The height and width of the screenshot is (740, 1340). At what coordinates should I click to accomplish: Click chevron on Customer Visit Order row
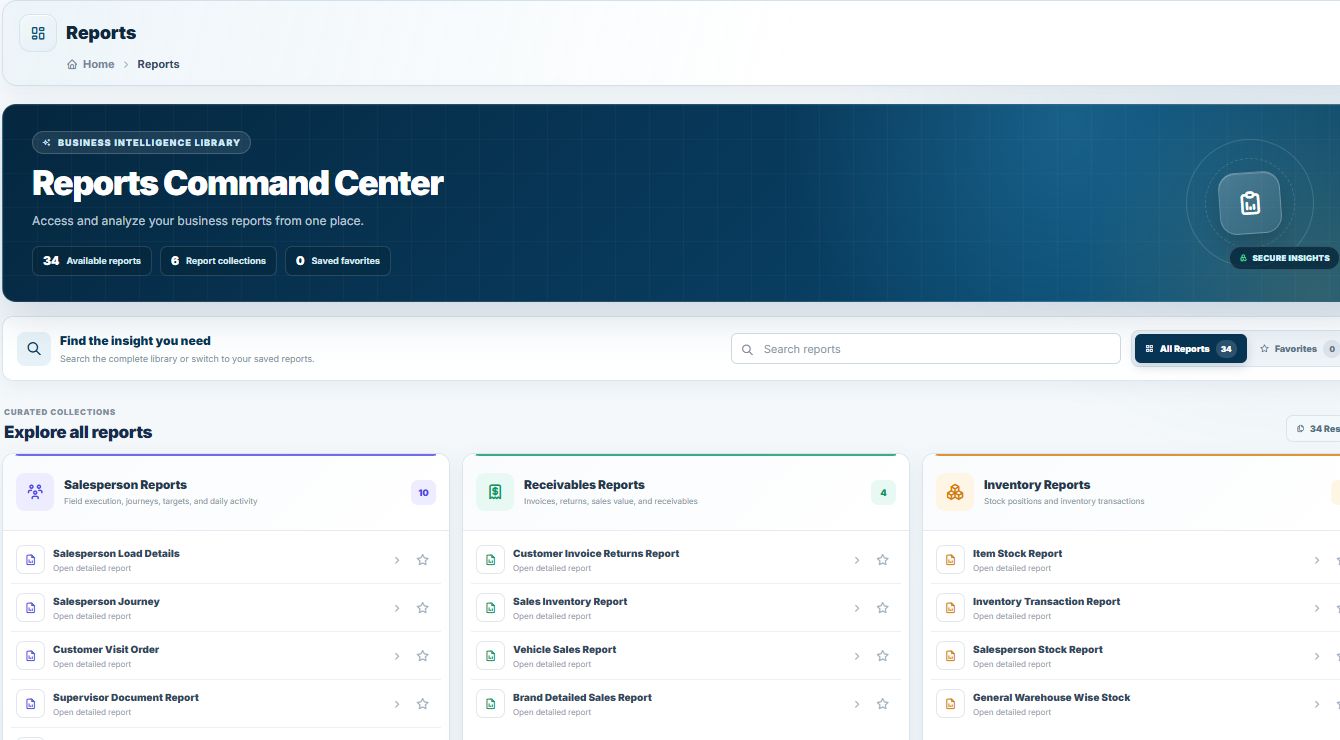[397, 656]
